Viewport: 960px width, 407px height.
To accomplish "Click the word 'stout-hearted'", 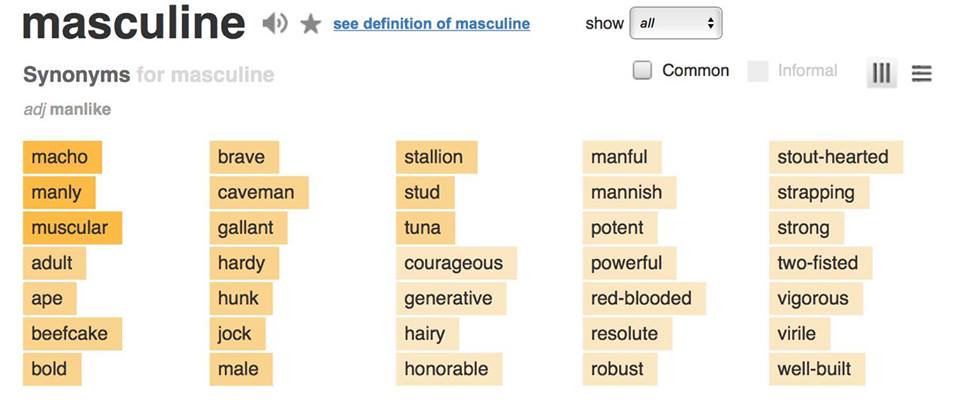I will click(x=833, y=157).
